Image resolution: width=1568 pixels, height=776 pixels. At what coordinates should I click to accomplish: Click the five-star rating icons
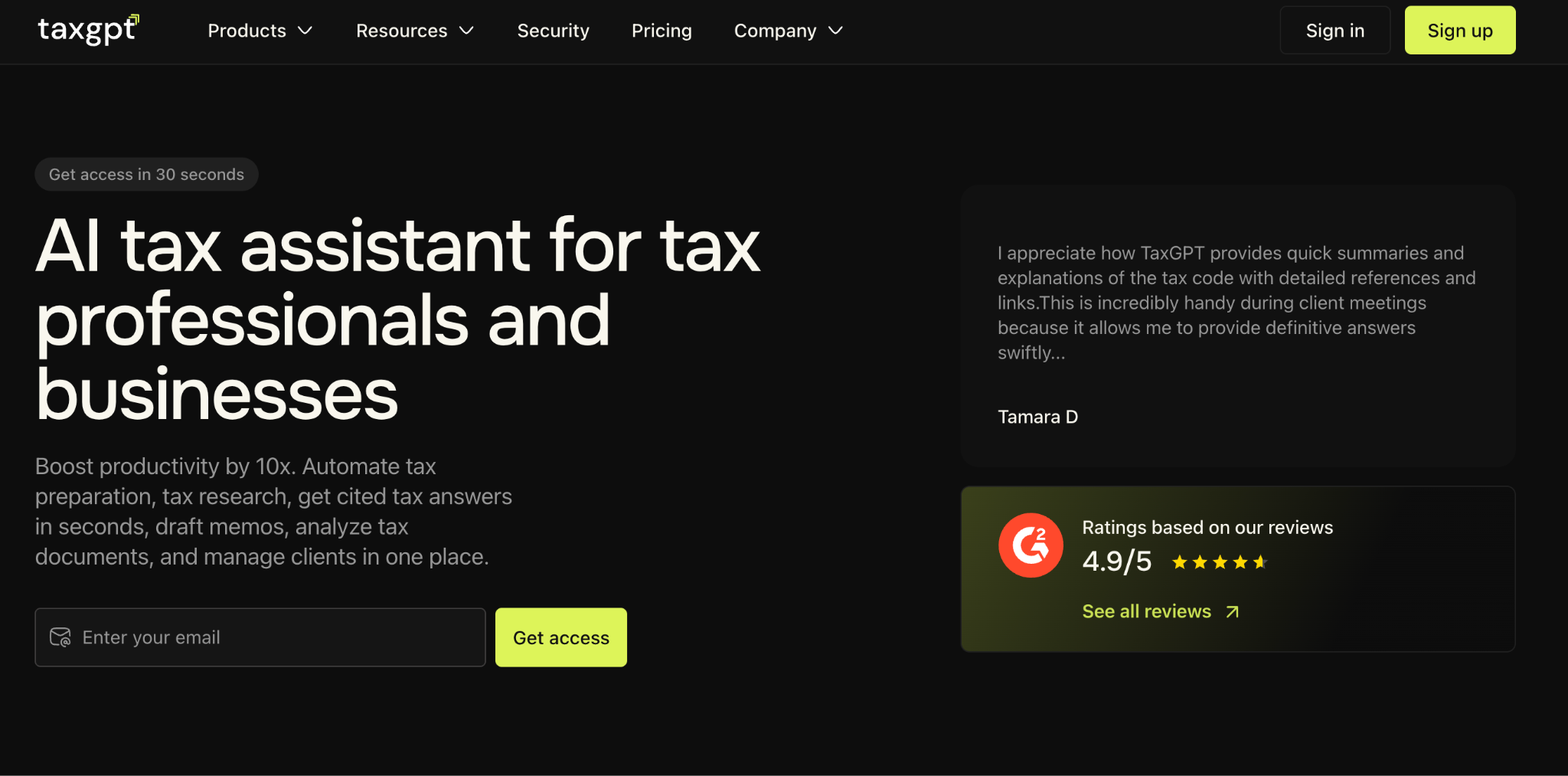point(1220,562)
